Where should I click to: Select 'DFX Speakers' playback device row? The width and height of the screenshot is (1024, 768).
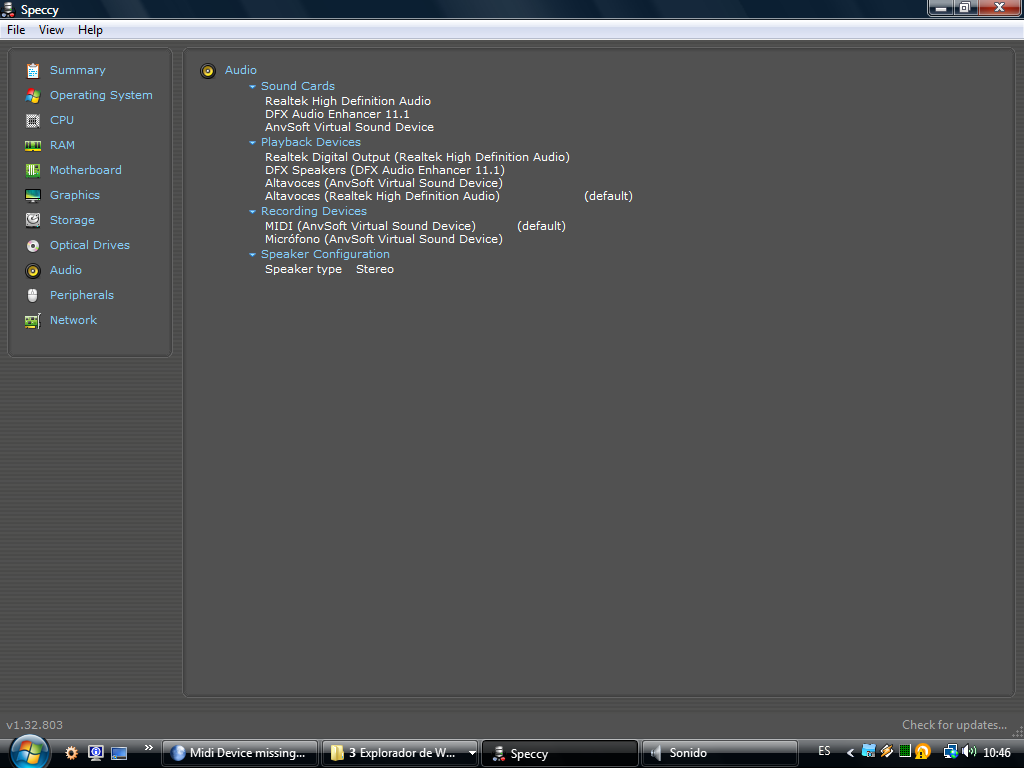pos(385,170)
